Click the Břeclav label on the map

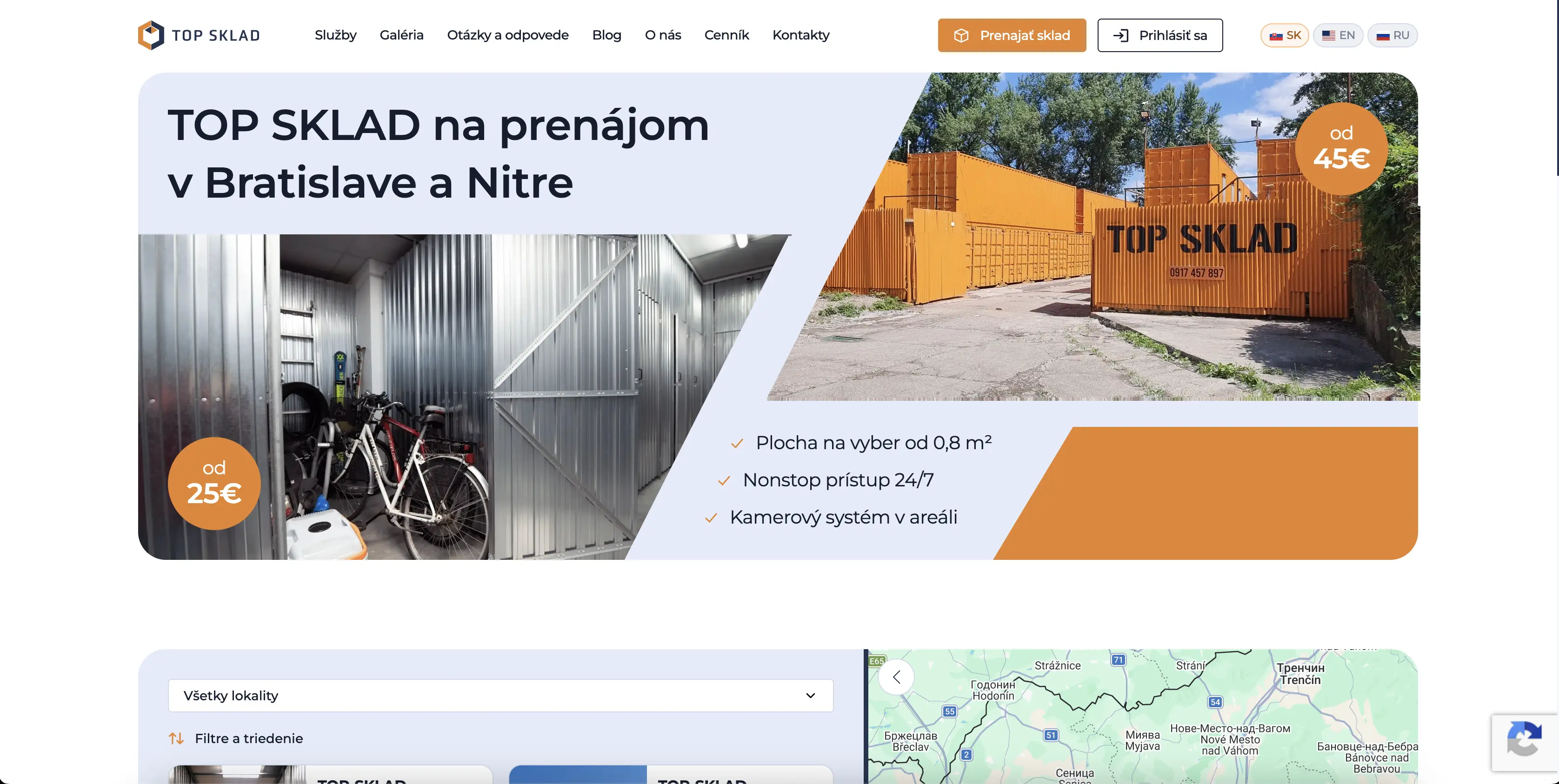[911, 741]
